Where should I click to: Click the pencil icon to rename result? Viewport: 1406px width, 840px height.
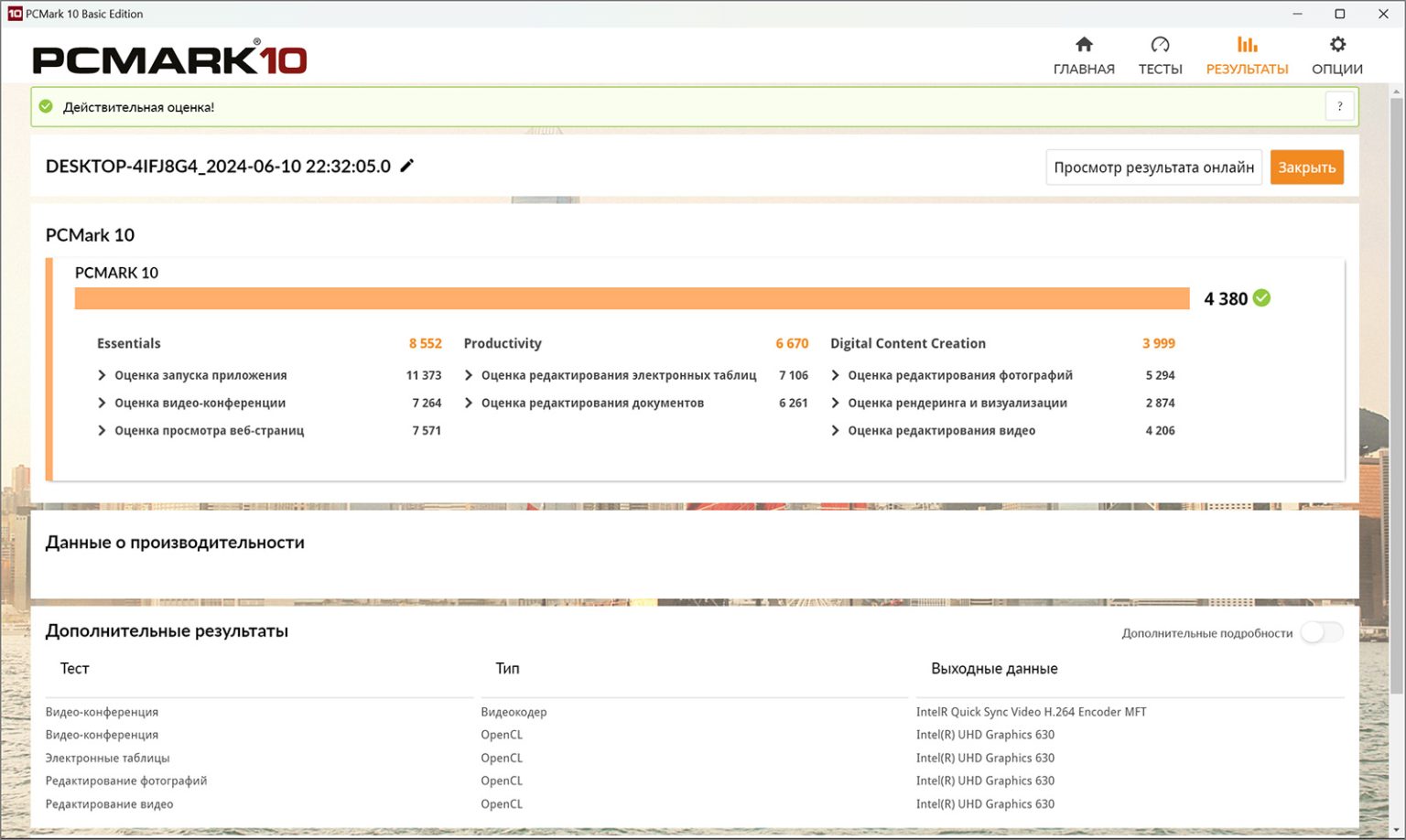click(407, 166)
